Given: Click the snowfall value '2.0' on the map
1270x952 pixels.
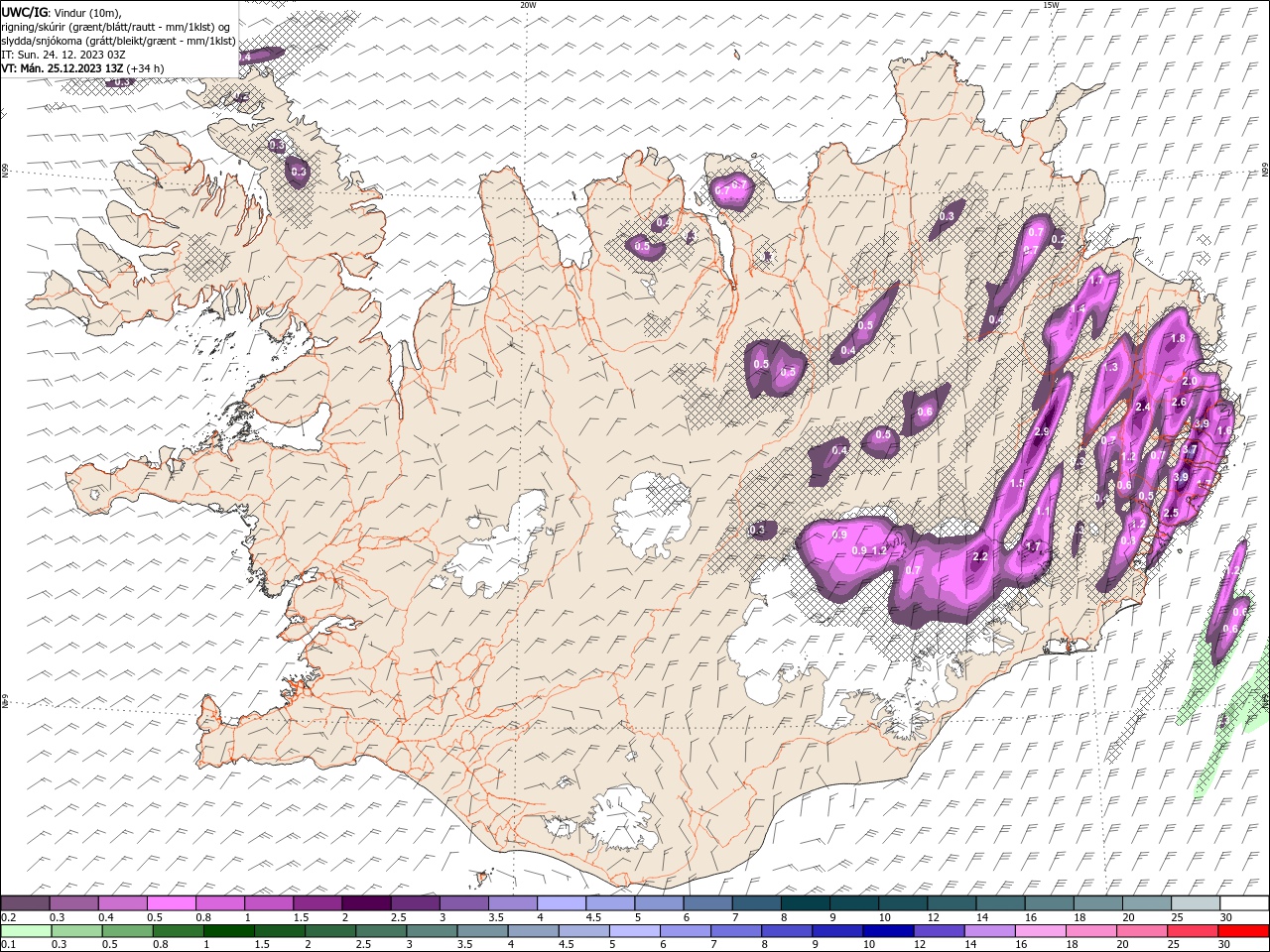Looking at the screenshot, I should [x=1191, y=381].
